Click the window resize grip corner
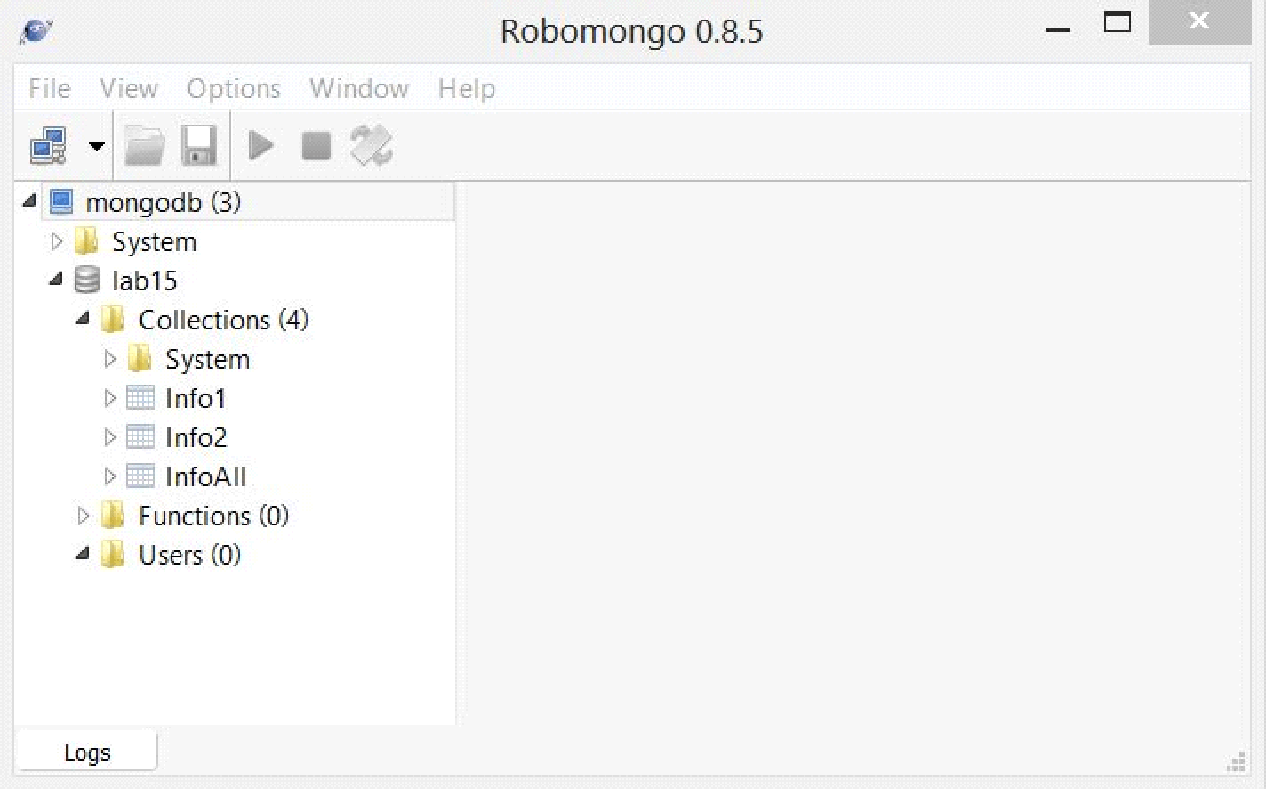Screen dimensions: 1266x789 click(x=1238, y=762)
